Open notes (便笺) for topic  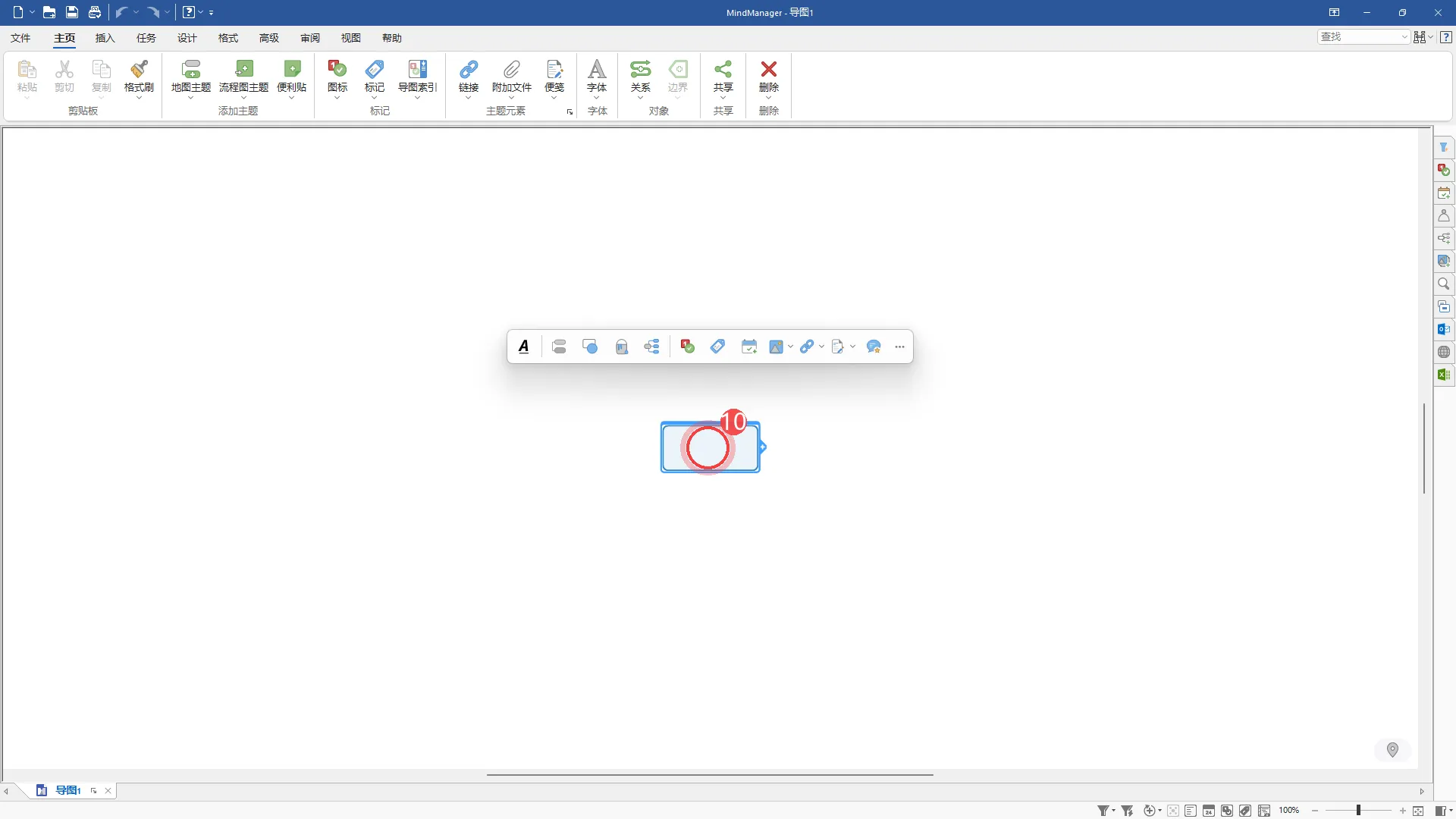point(554,77)
